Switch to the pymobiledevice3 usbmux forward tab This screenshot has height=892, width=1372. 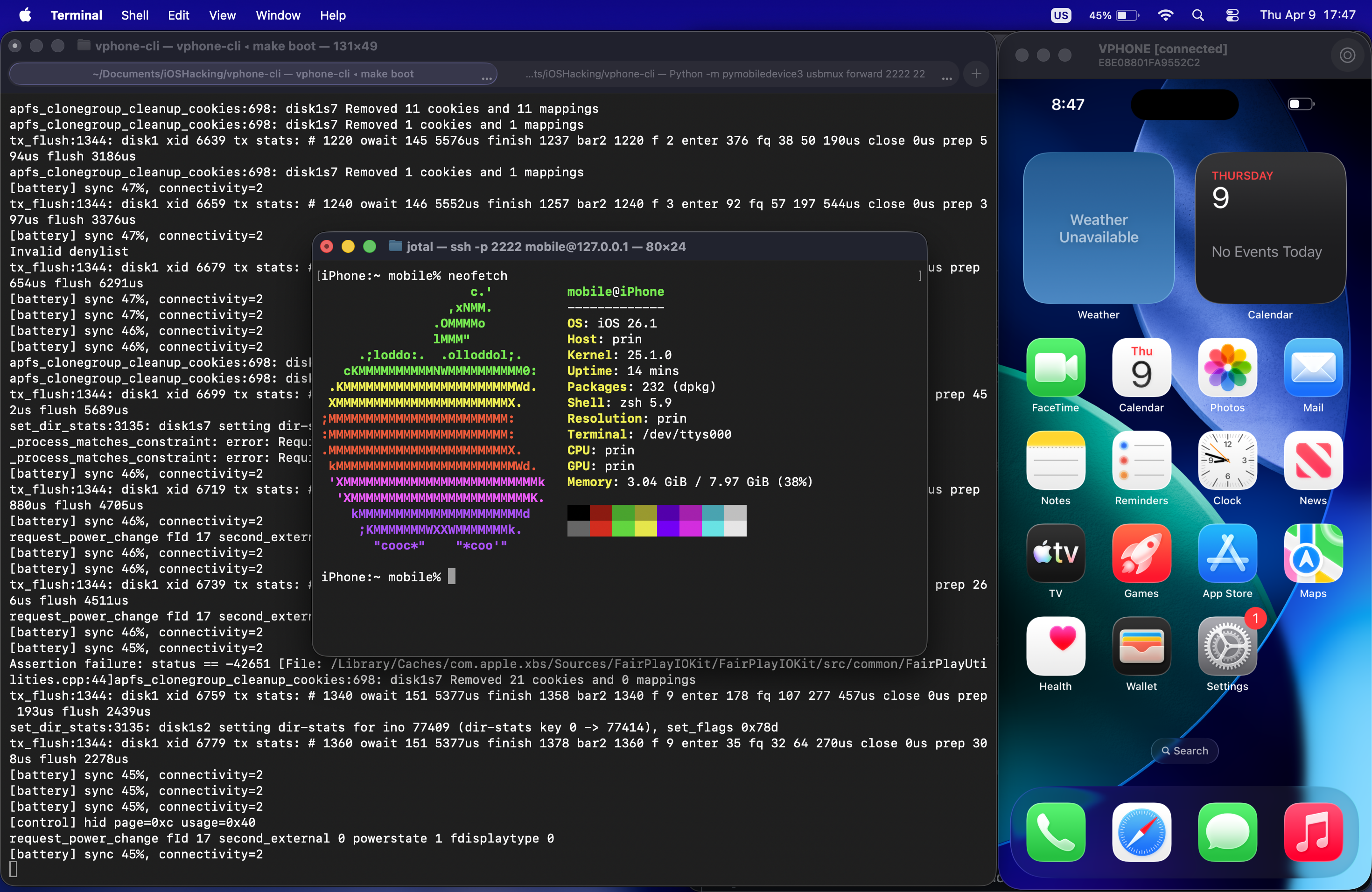point(725,74)
